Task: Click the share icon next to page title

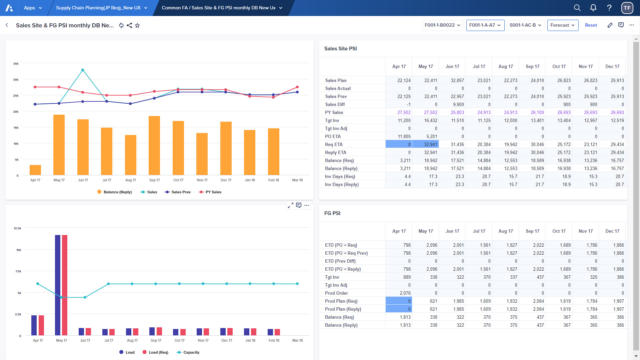Action: [129, 25]
